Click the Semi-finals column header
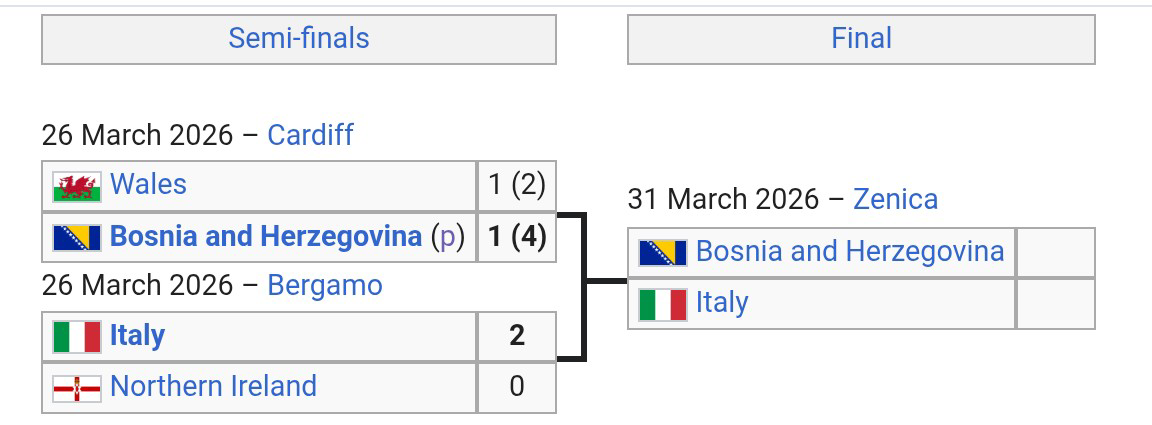 pyautogui.click(x=299, y=39)
